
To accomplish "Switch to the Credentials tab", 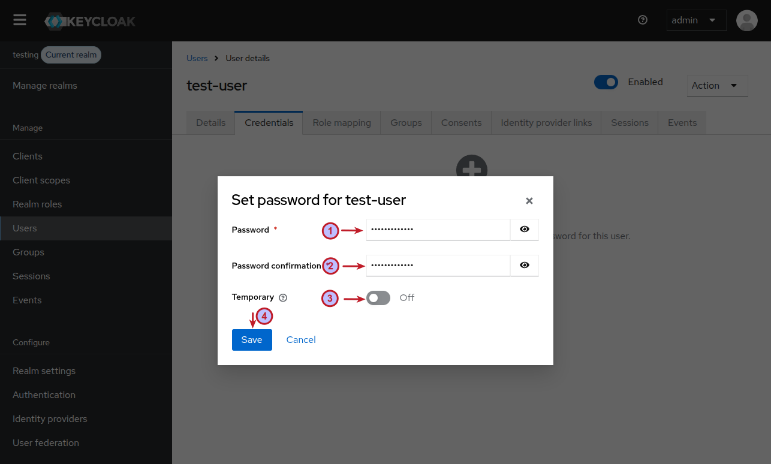I will 268,123.
